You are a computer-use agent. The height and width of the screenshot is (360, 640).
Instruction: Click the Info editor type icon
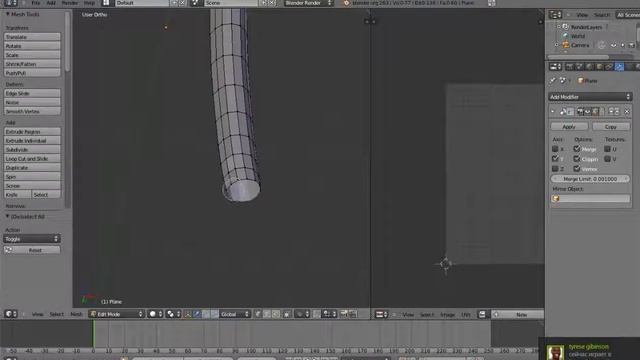tap(11, 3)
